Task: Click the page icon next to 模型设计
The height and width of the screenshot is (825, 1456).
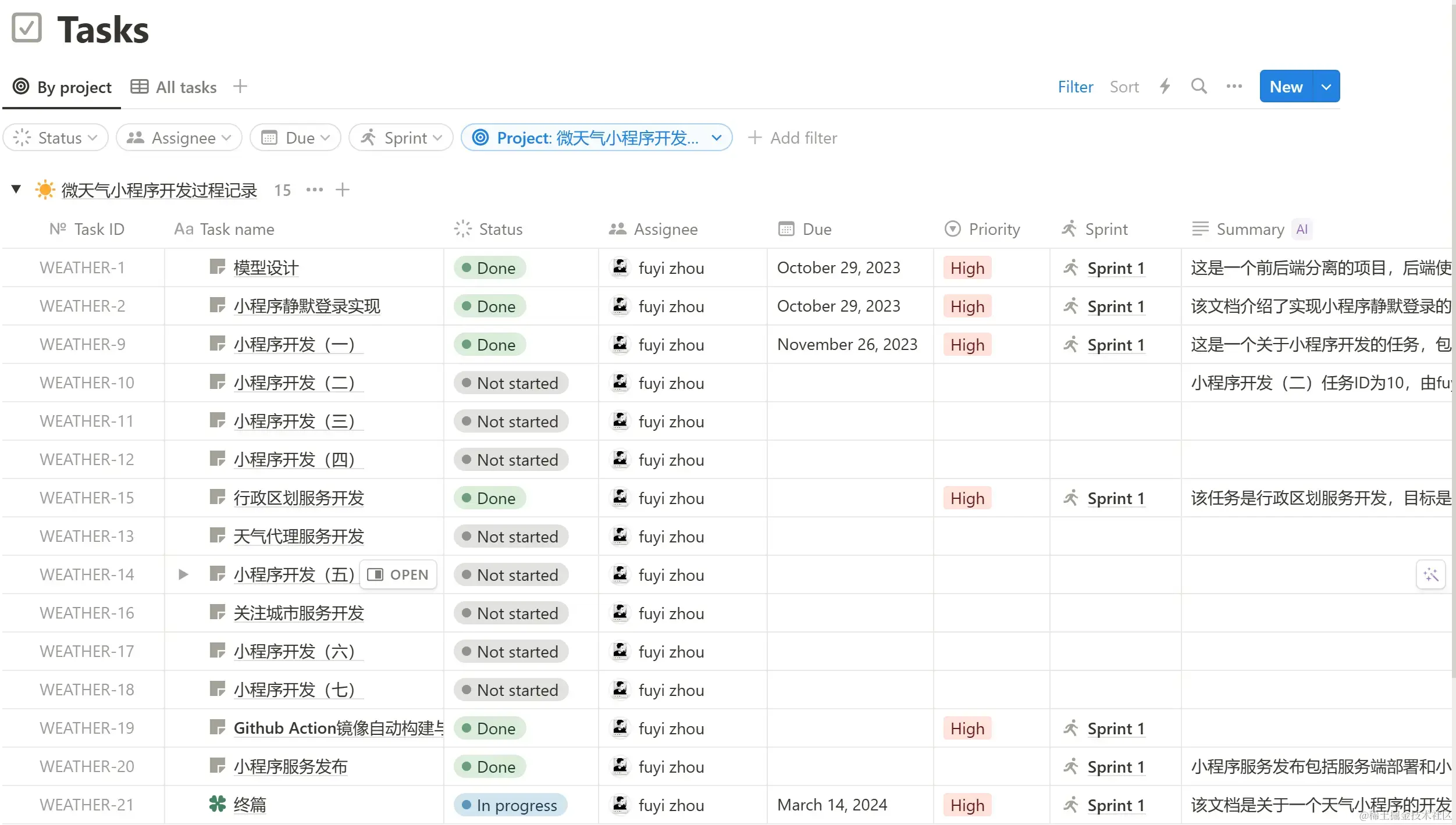Action: click(217, 267)
